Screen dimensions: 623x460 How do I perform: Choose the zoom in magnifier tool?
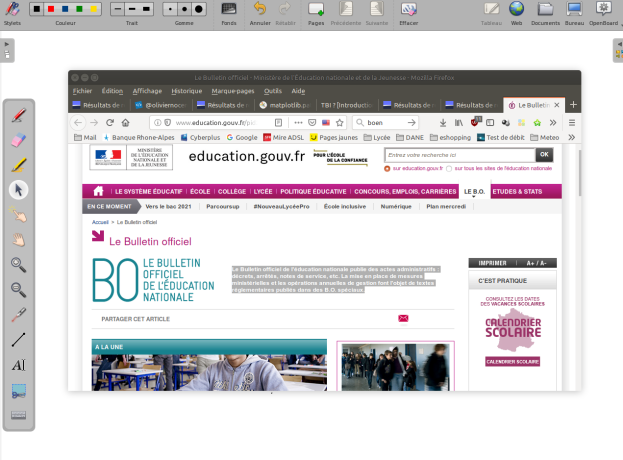pos(18,265)
